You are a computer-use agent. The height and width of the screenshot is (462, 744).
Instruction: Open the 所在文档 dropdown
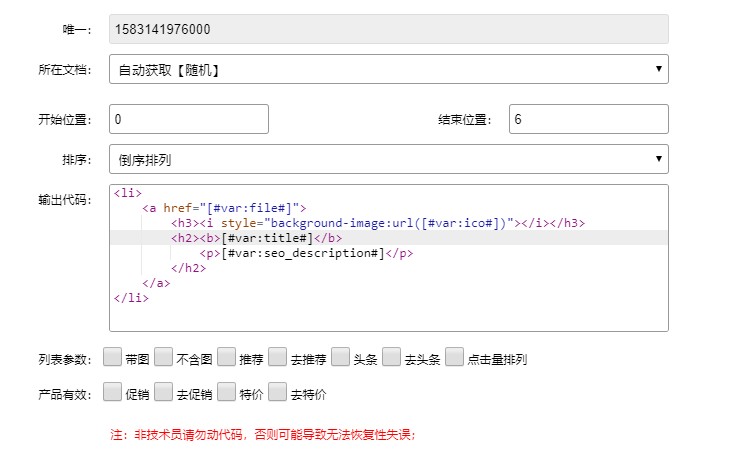click(389, 69)
